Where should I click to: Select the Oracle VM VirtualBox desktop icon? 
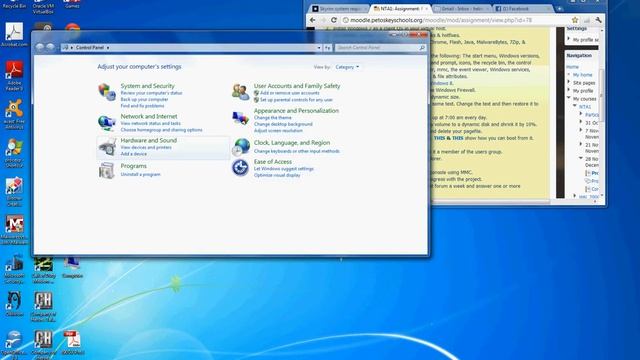[x=43, y=7]
